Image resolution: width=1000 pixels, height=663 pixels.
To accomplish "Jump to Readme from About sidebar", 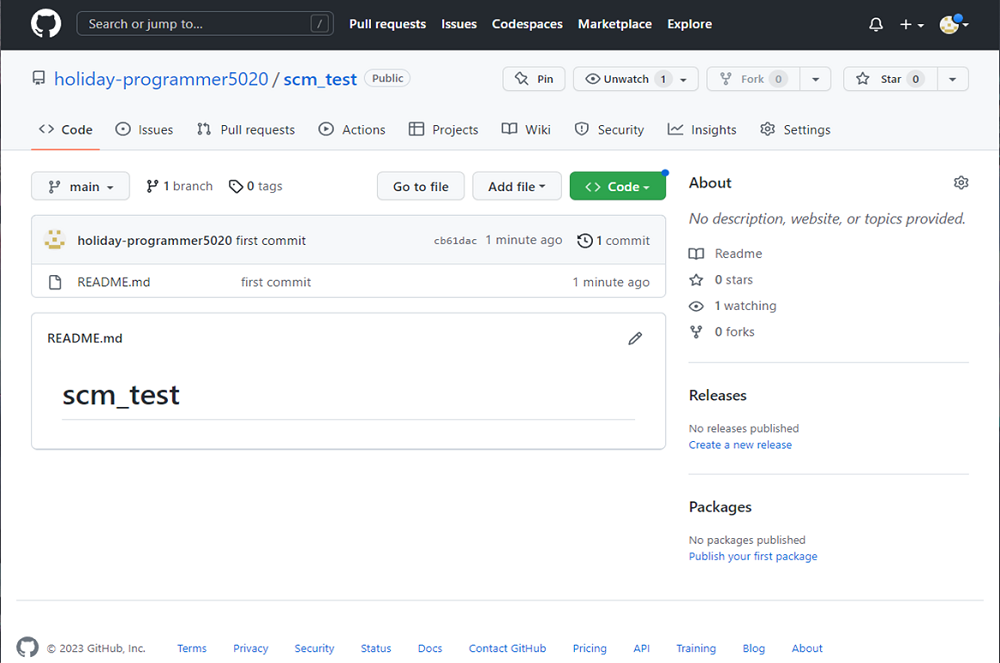I will (726, 254).
